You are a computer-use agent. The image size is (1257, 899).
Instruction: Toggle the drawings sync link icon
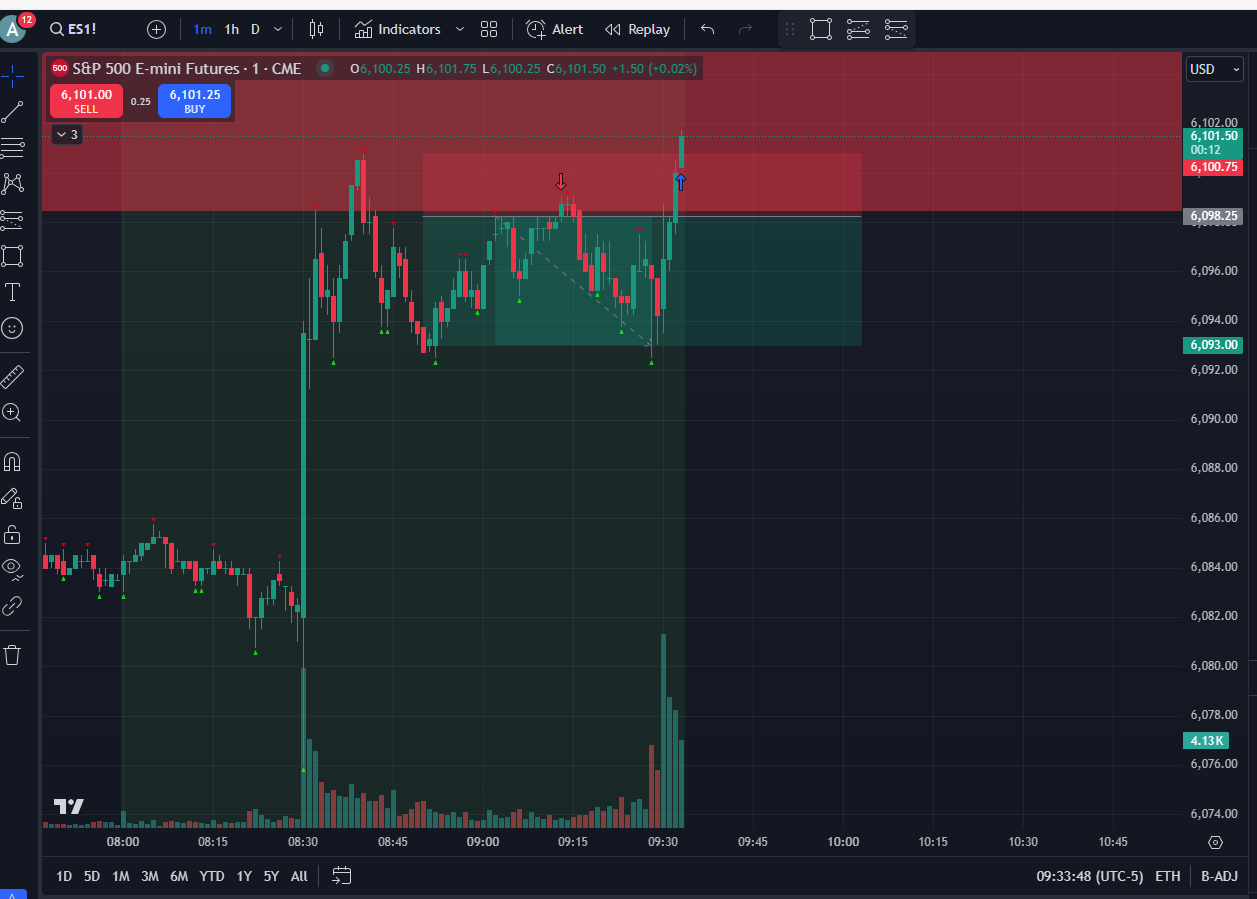click(12, 605)
